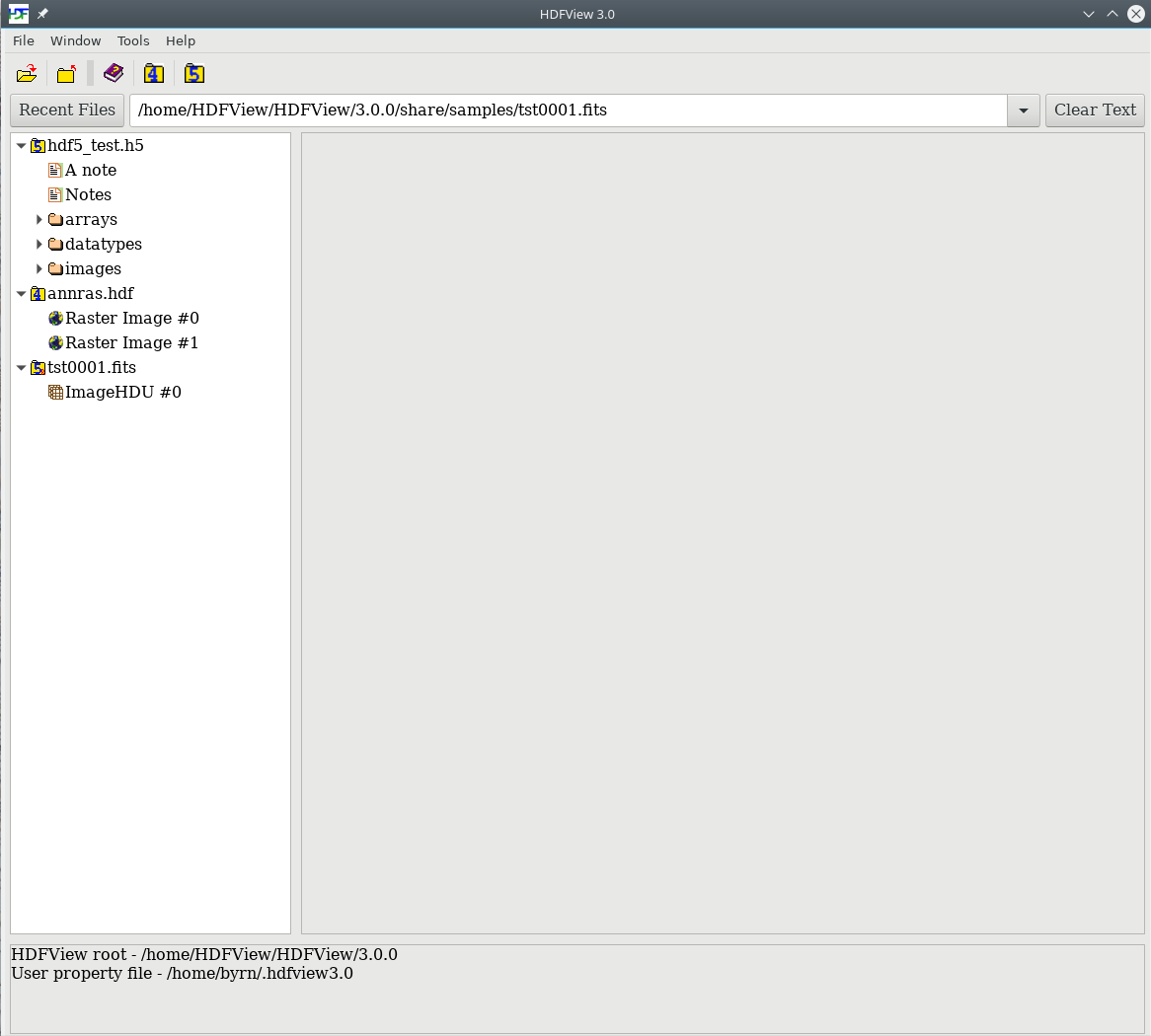Click the 'HDFView root' status line
Screen dimensions: 1151x1036
204,954
